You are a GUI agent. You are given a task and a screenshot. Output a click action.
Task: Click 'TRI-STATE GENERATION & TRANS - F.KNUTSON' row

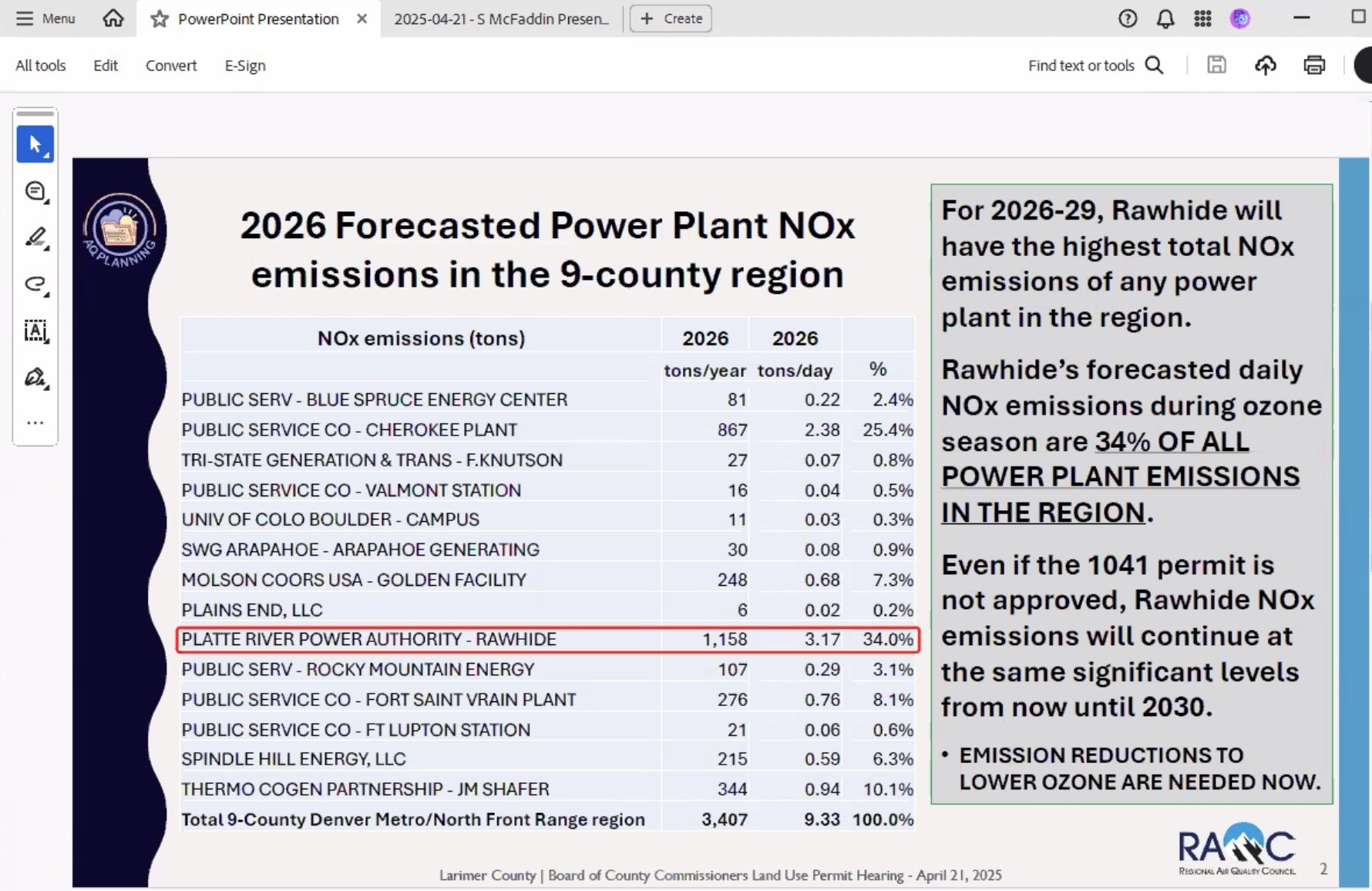click(547, 459)
